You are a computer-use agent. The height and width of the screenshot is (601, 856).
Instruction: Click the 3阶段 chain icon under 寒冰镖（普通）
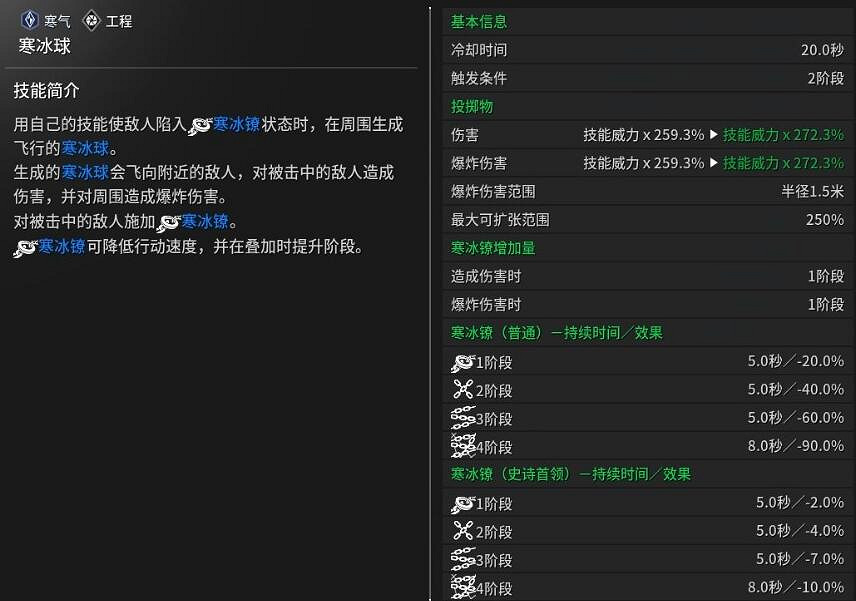click(463, 420)
